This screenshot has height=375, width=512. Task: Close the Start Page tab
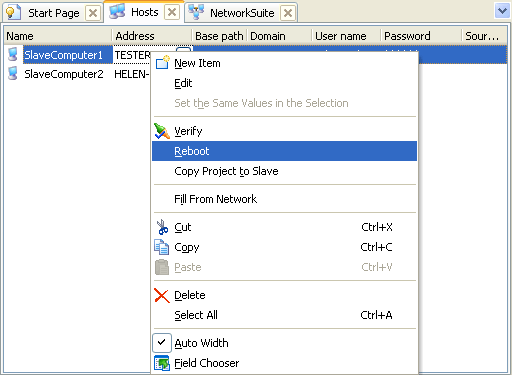(x=93, y=13)
